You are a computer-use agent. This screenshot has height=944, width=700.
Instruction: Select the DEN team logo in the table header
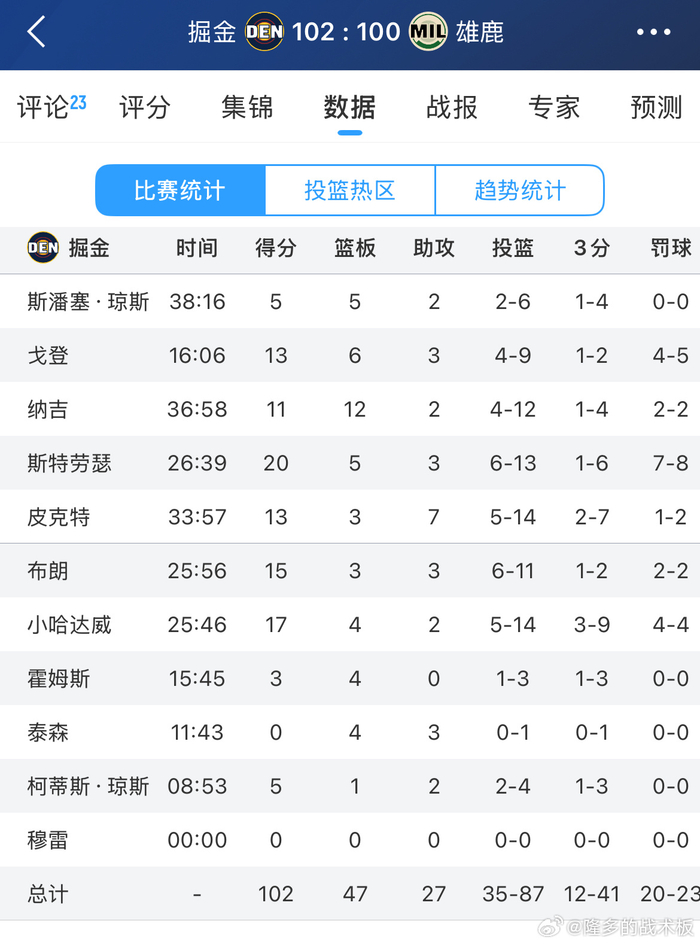(42, 248)
